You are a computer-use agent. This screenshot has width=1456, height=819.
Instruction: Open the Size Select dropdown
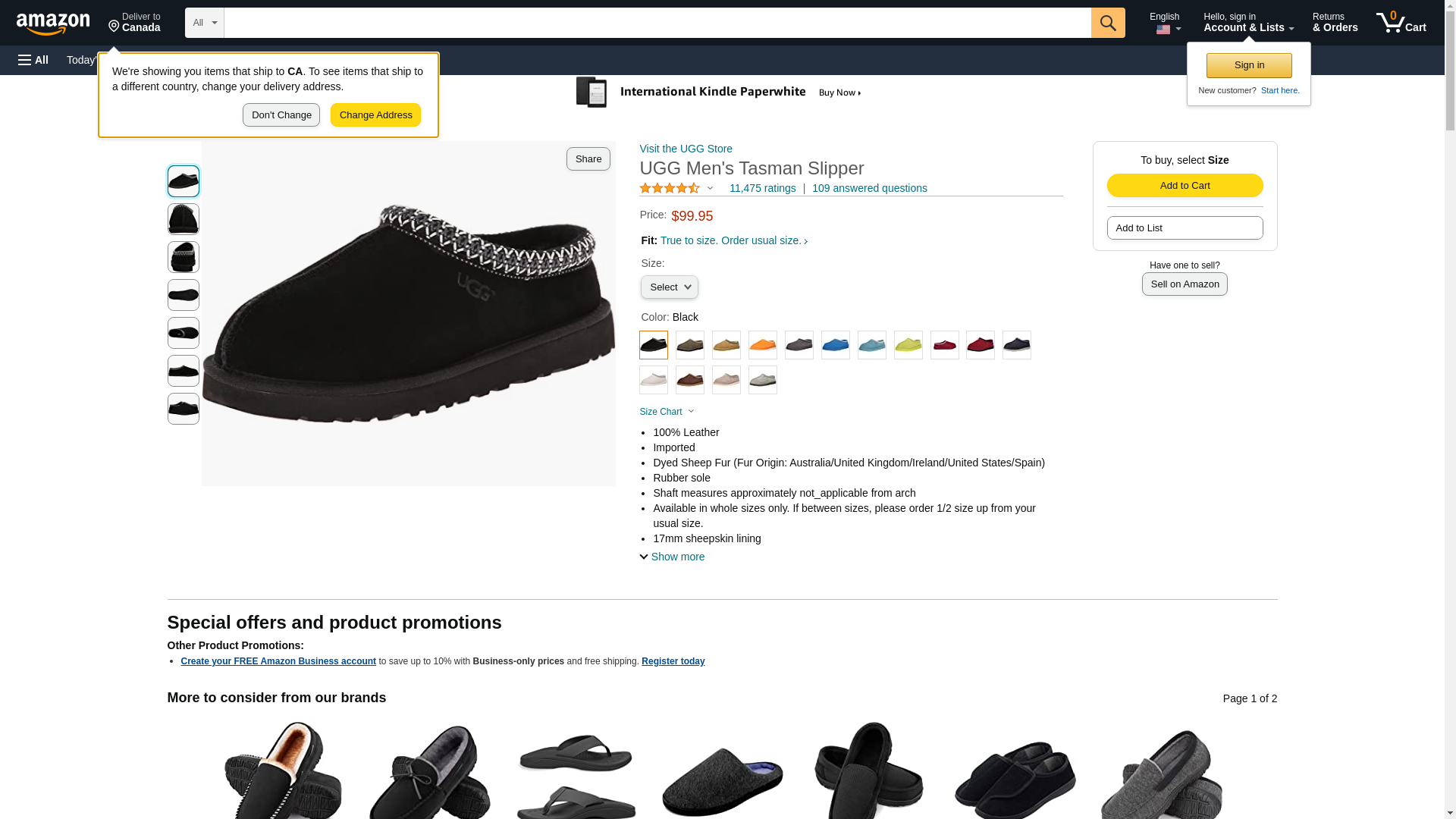670,287
